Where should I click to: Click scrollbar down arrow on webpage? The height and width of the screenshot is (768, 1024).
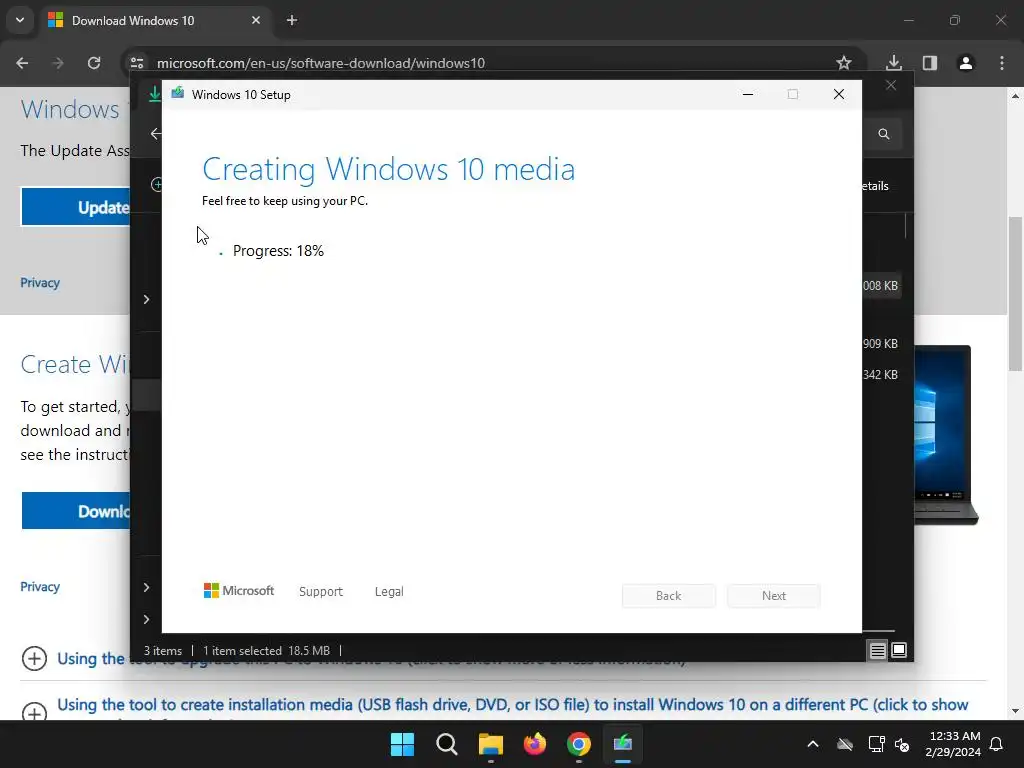[1016, 711]
